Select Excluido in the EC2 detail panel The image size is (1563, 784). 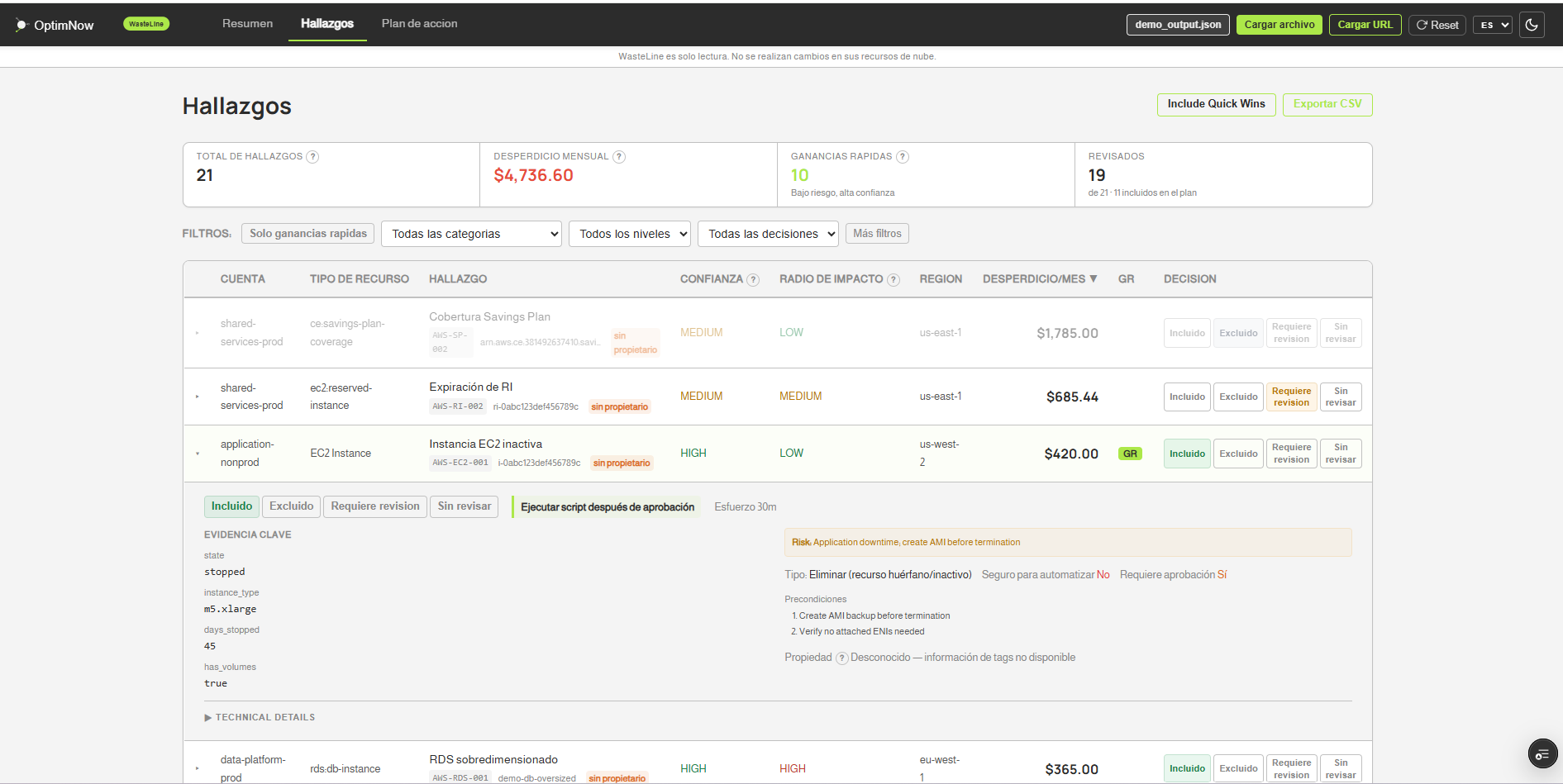(290, 506)
